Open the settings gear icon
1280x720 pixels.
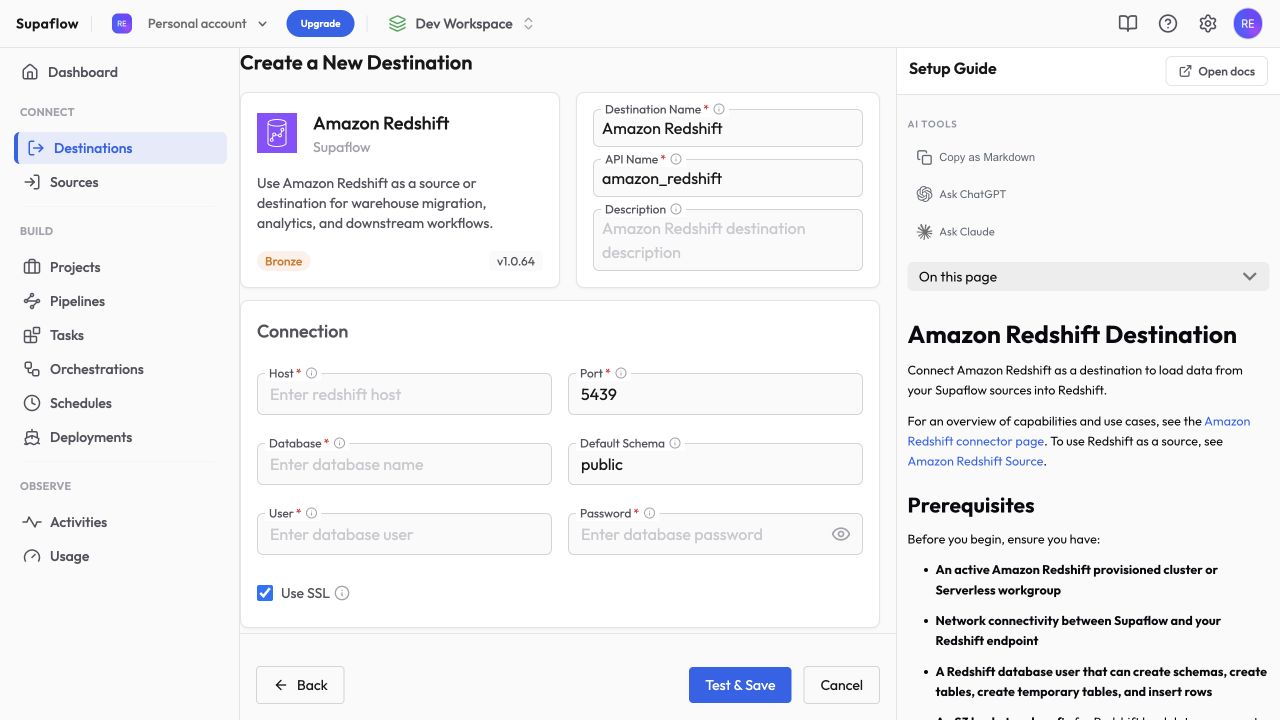tap(1208, 23)
